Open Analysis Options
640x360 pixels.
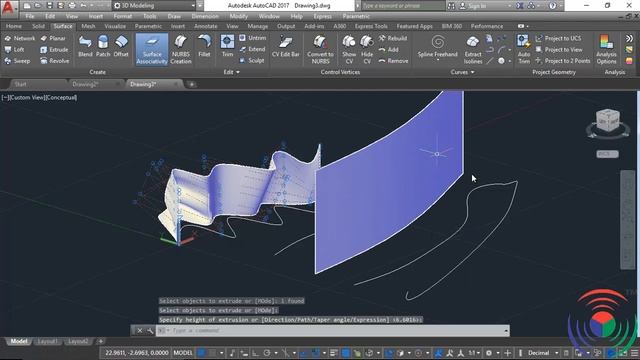pos(606,49)
